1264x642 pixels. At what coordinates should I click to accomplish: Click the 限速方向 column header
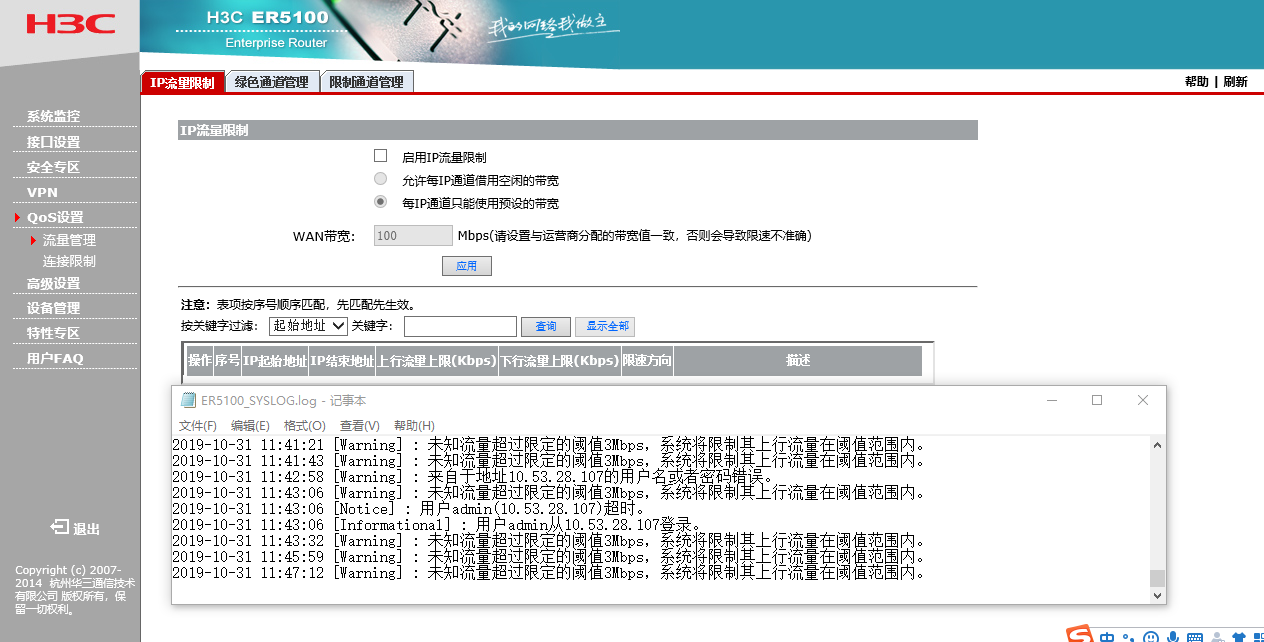click(x=647, y=361)
